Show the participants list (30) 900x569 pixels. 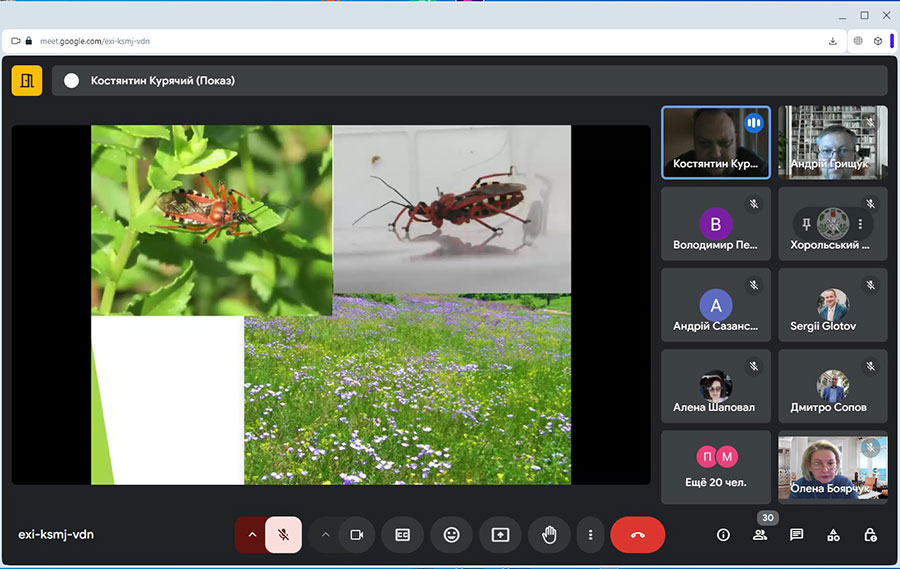point(760,535)
